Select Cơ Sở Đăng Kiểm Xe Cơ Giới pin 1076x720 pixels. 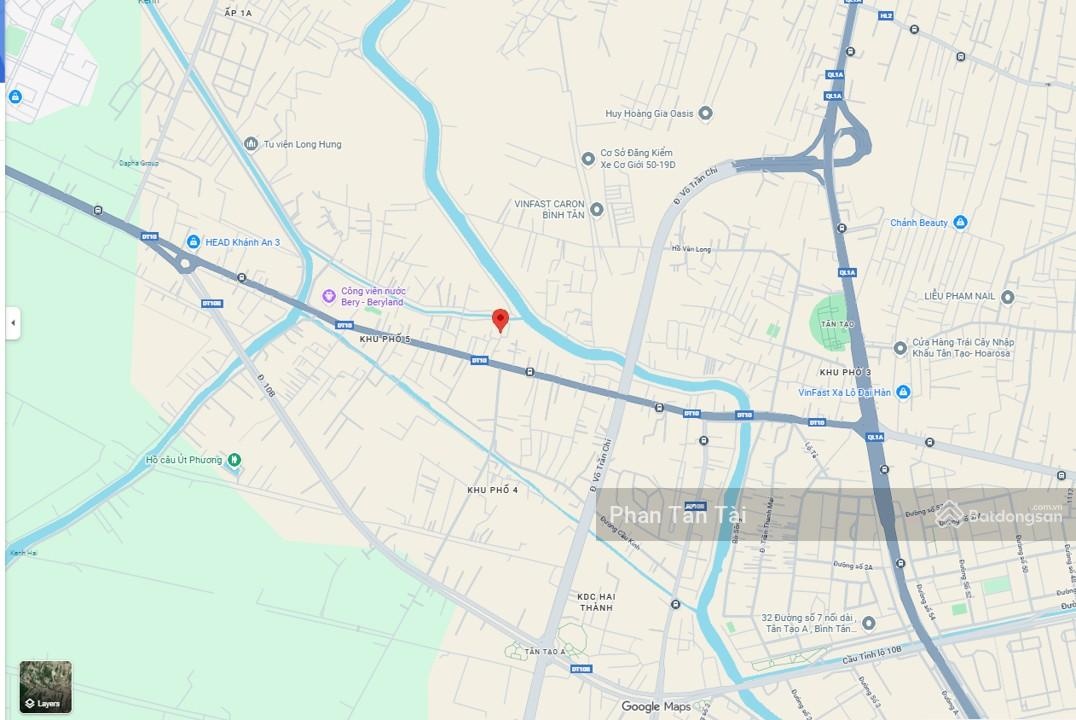tap(588, 159)
